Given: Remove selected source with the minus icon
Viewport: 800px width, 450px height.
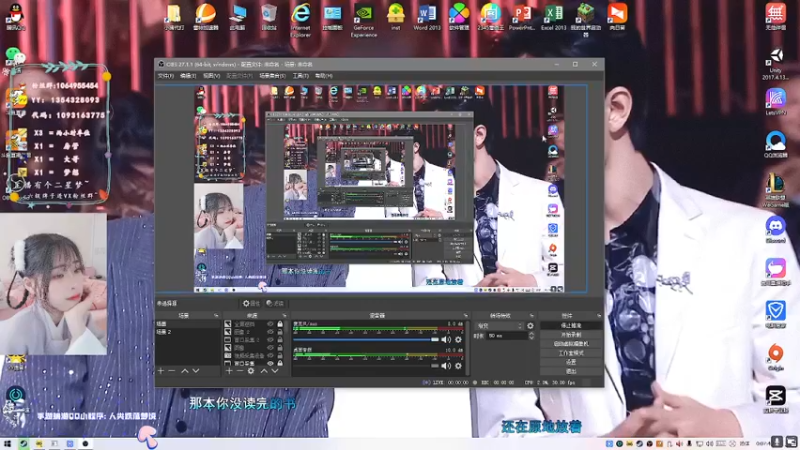Looking at the screenshot, I should pos(240,371).
